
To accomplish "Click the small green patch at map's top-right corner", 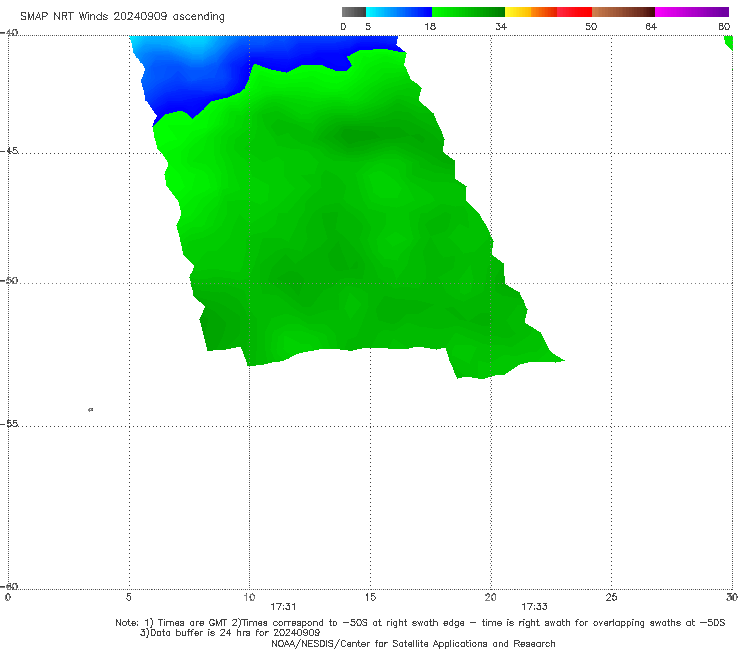I will (x=729, y=42).
